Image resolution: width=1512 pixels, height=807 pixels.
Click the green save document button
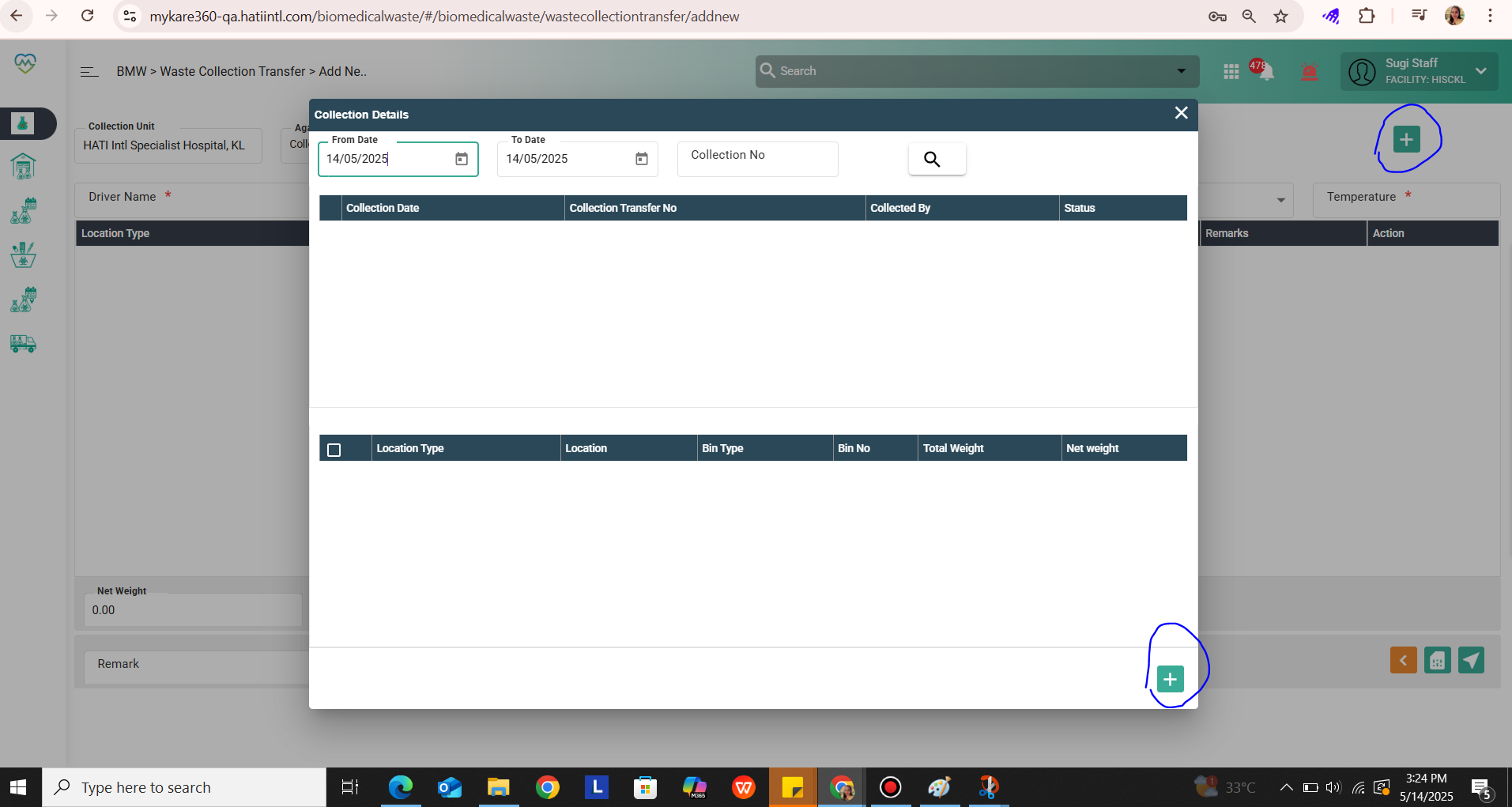pyautogui.click(x=1437, y=660)
